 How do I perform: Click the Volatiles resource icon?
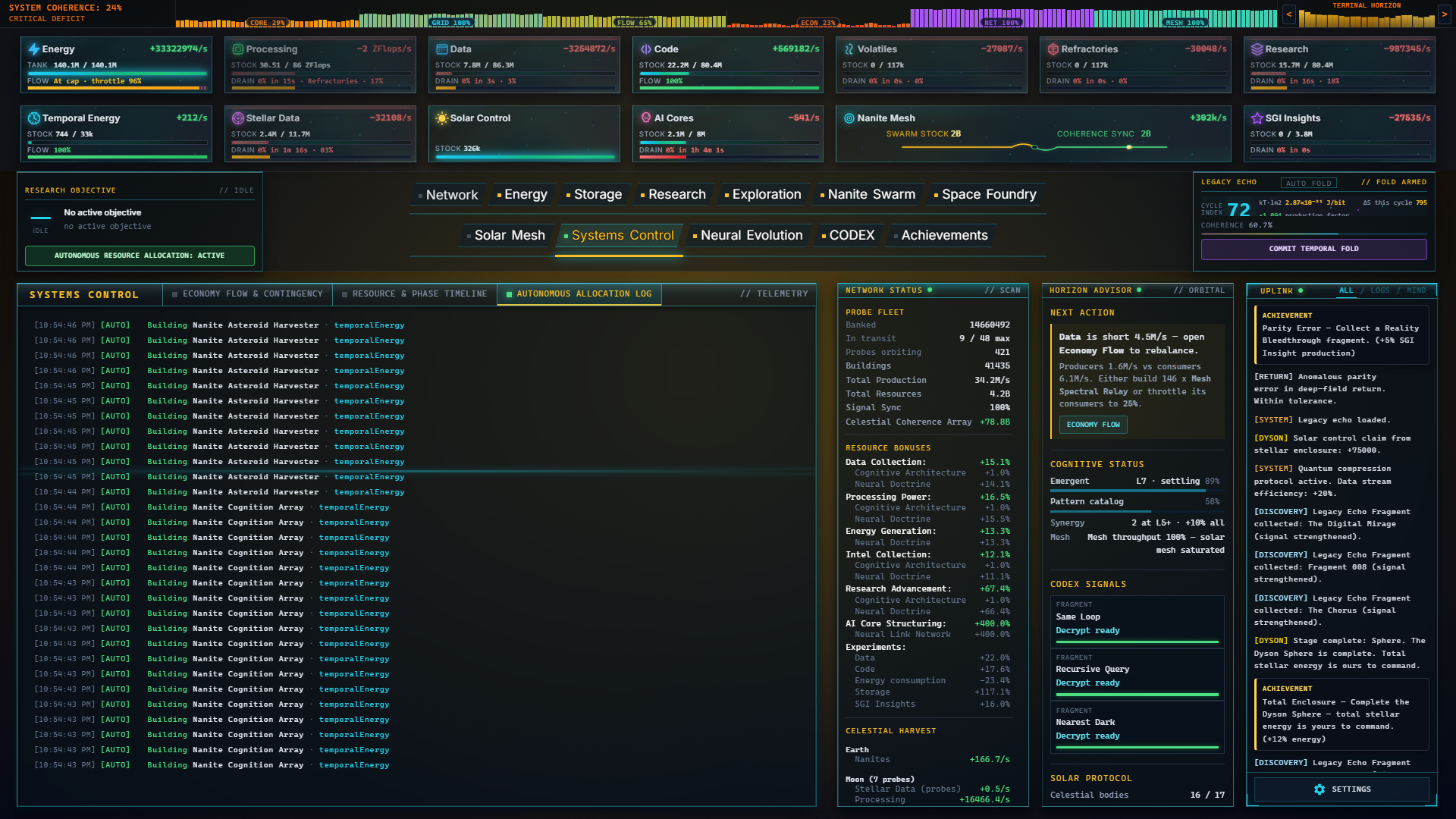(x=849, y=49)
